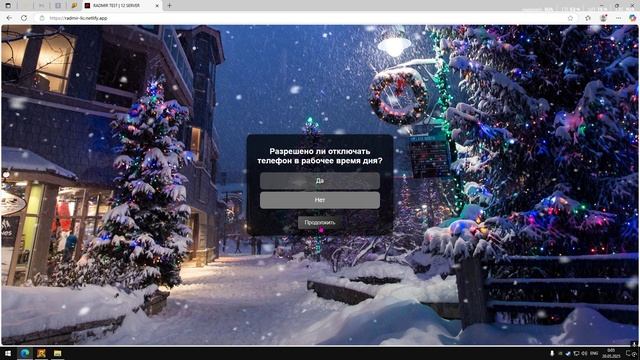View site info lock icon in address bar
Viewport: 640px width, 360px height.
[42, 18]
